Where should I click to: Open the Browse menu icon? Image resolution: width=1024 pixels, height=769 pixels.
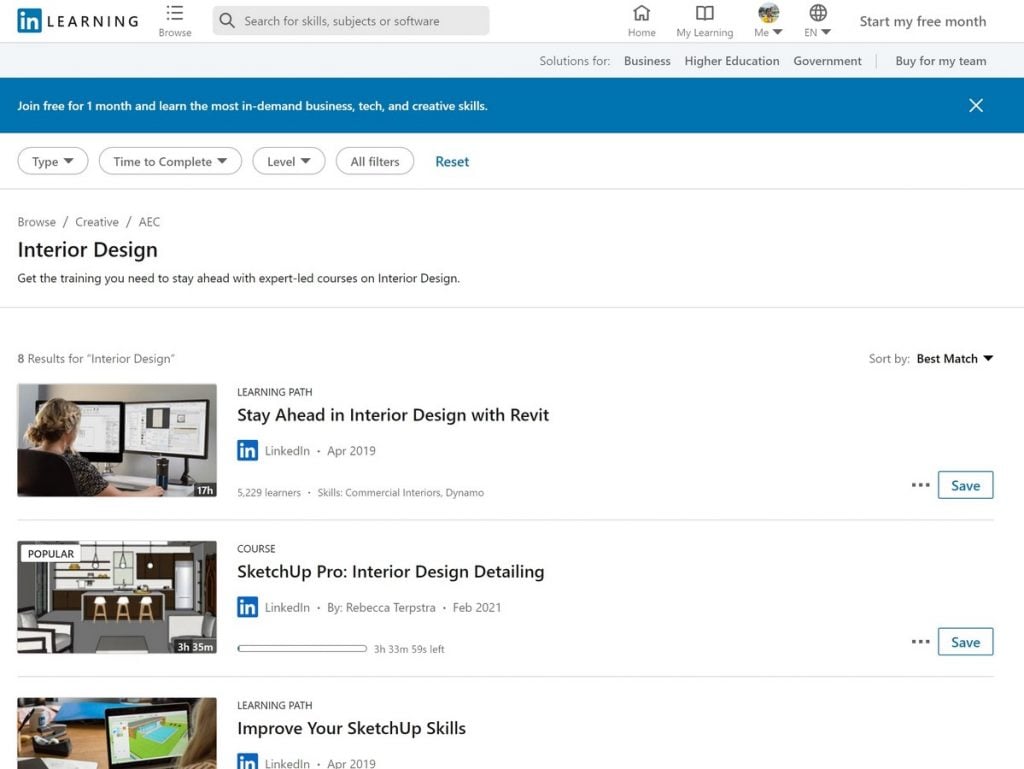[x=174, y=13]
